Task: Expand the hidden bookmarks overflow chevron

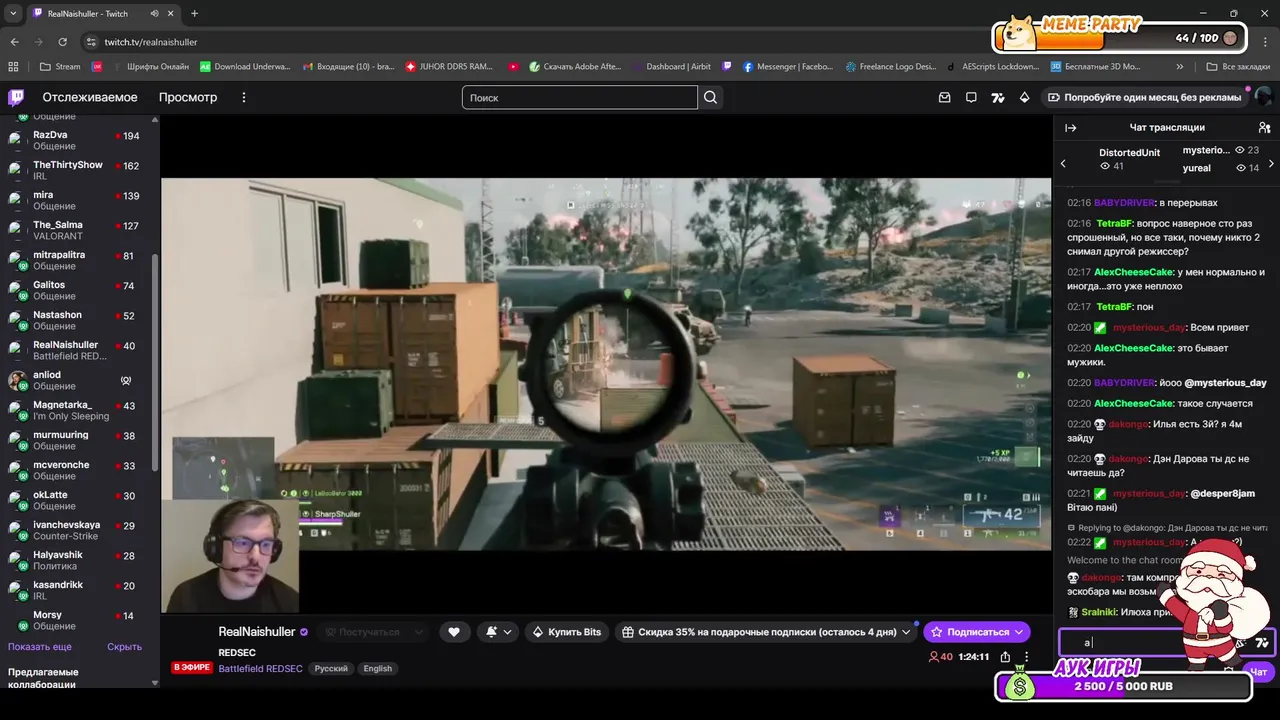Action: tap(1180, 67)
